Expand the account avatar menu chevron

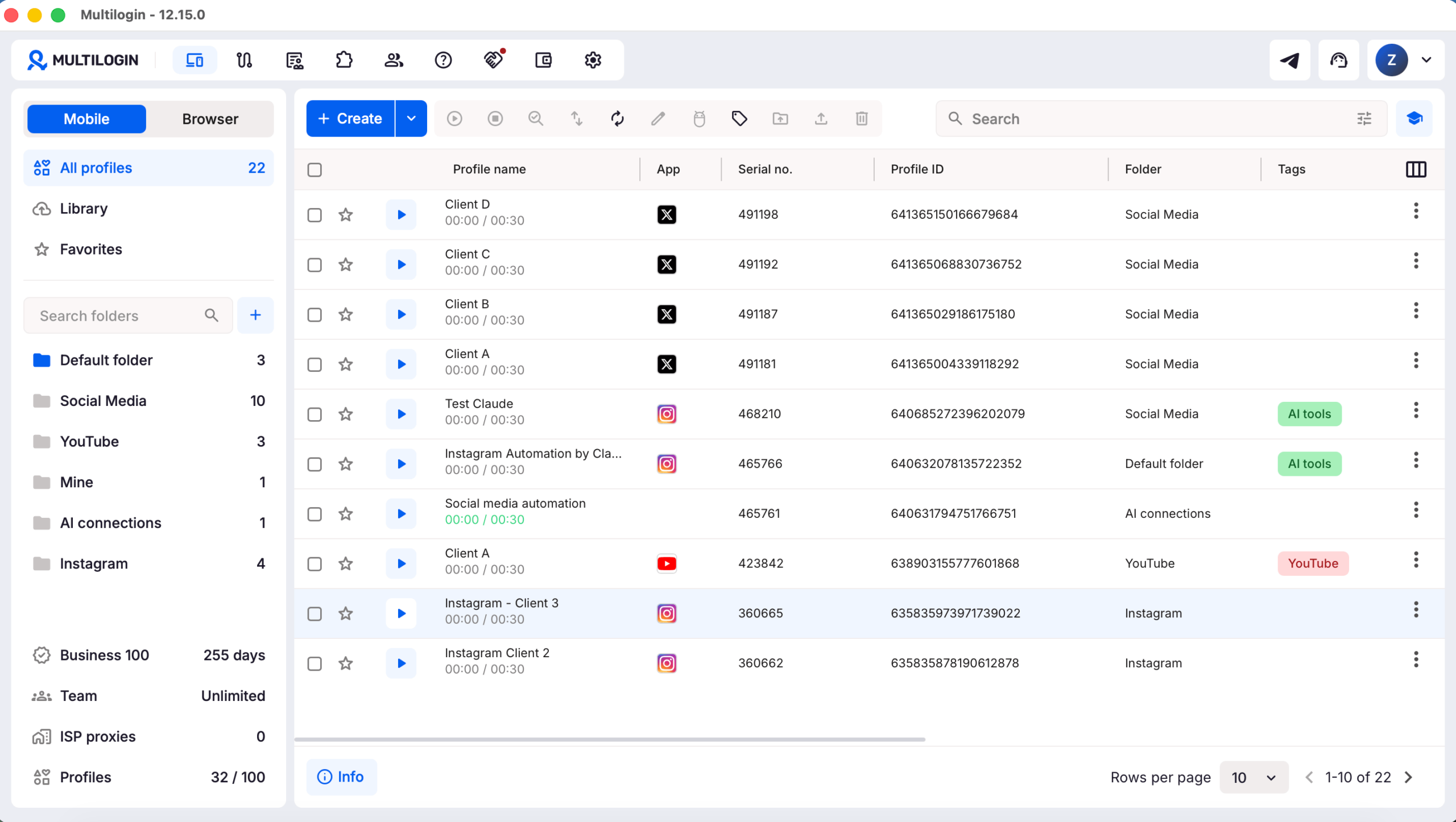click(x=1426, y=60)
